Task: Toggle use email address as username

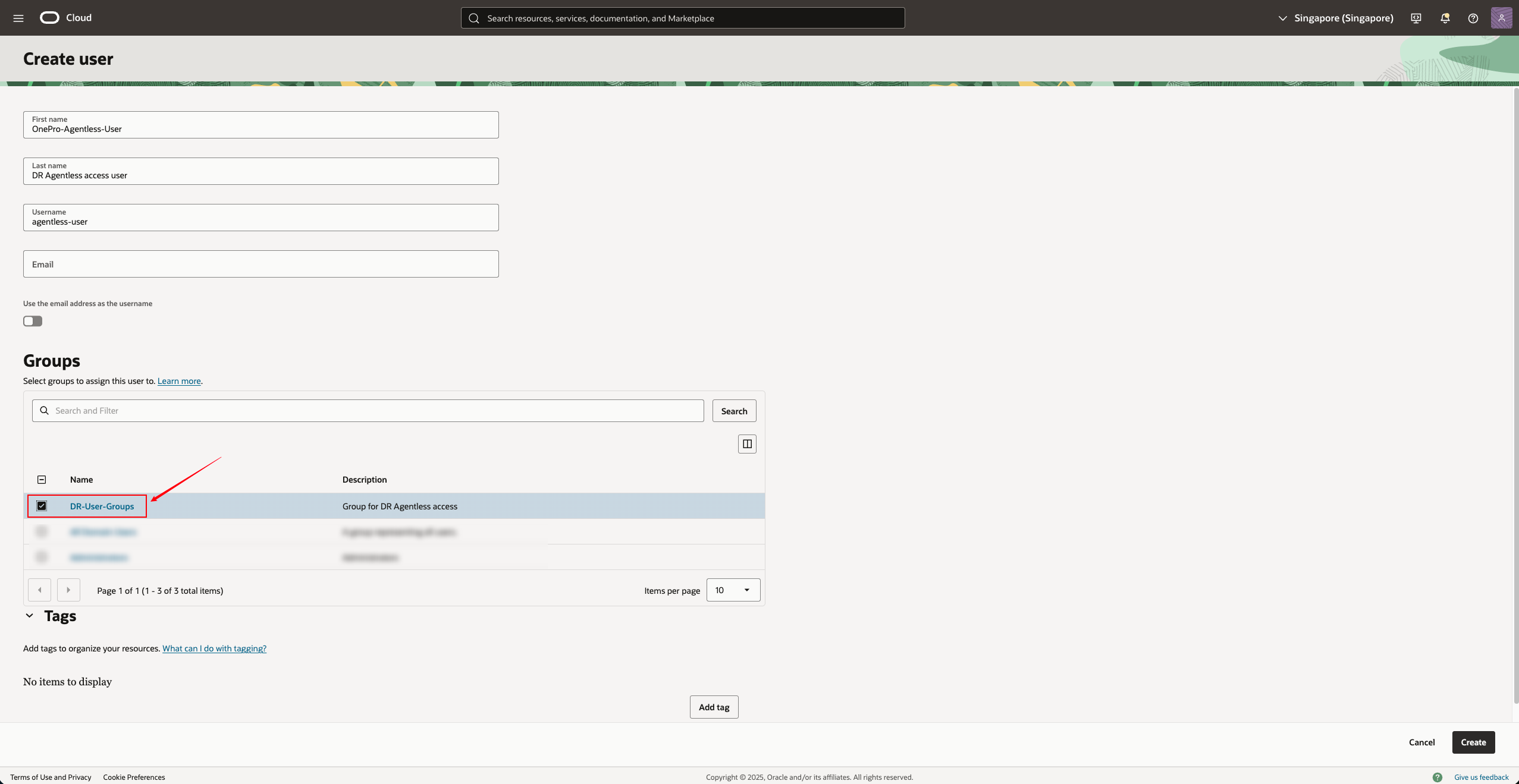Action: pyautogui.click(x=33, y=321)
